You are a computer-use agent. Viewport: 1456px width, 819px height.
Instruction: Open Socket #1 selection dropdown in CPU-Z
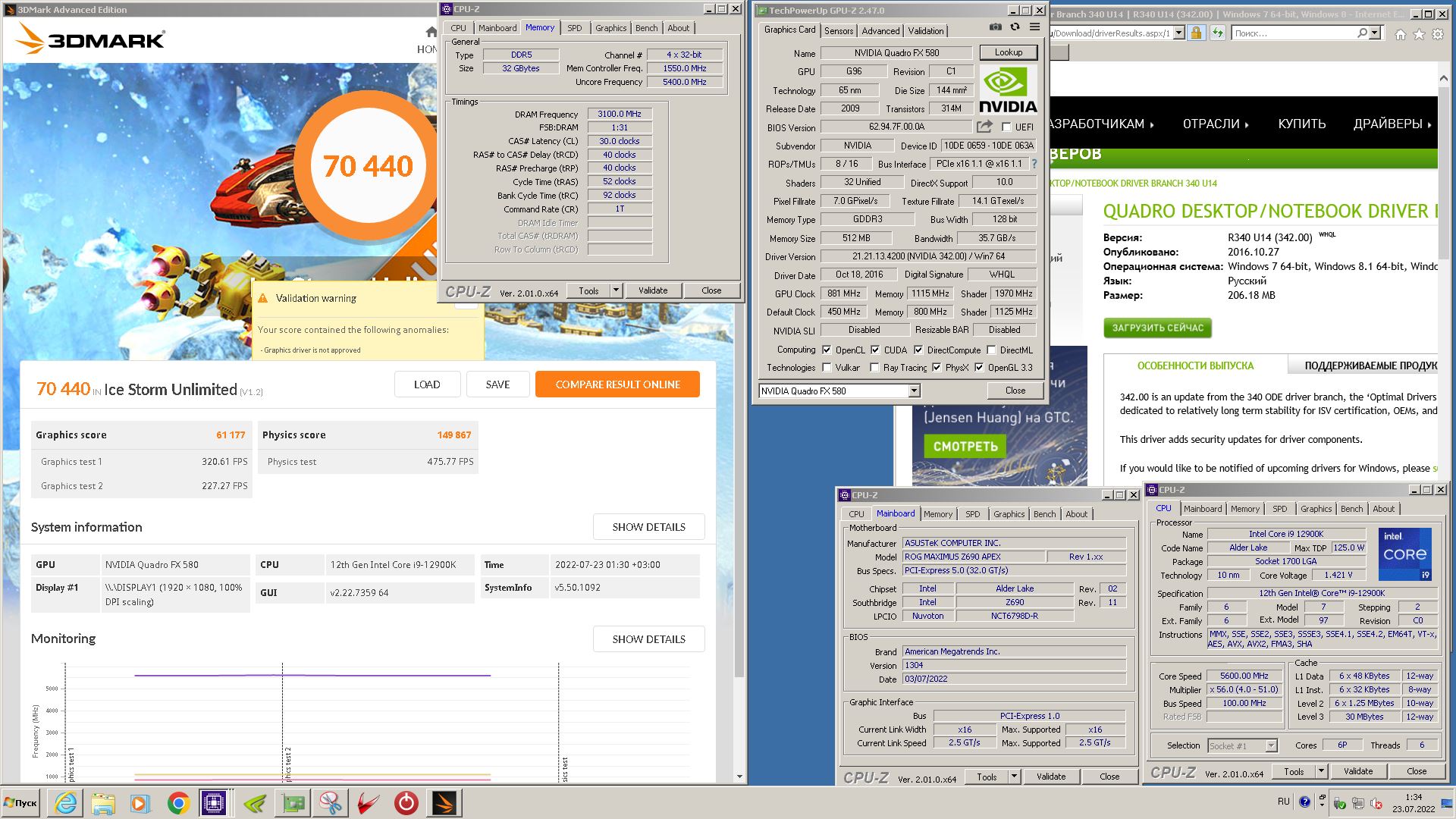pos(1271,745)
